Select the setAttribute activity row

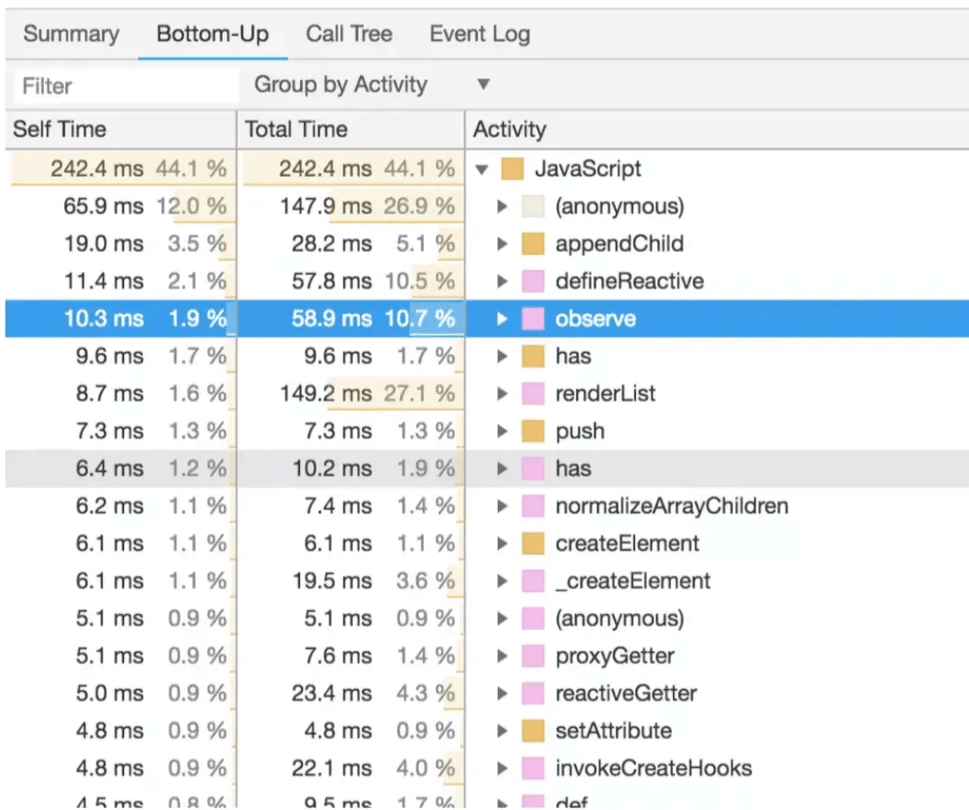[613, 731]
